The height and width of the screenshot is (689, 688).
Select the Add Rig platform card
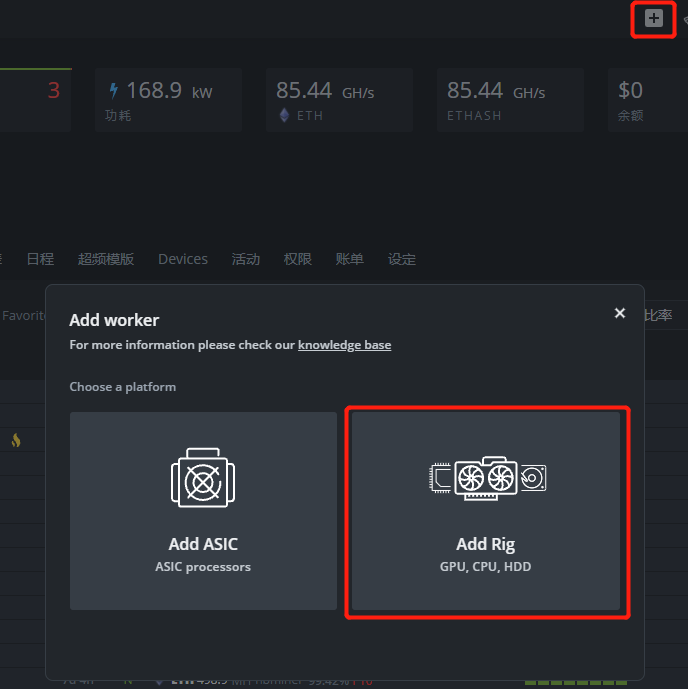click(486, 510)
